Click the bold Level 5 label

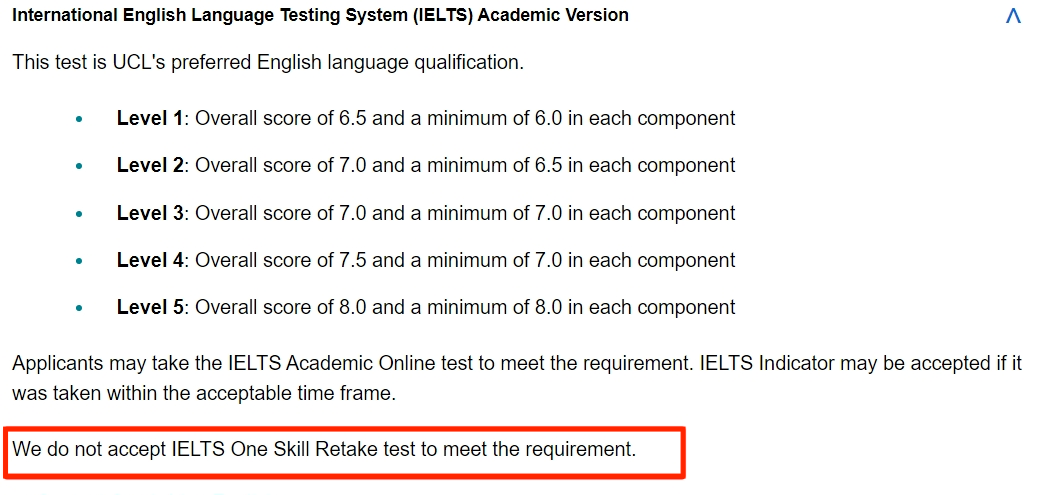click(149, 307)
